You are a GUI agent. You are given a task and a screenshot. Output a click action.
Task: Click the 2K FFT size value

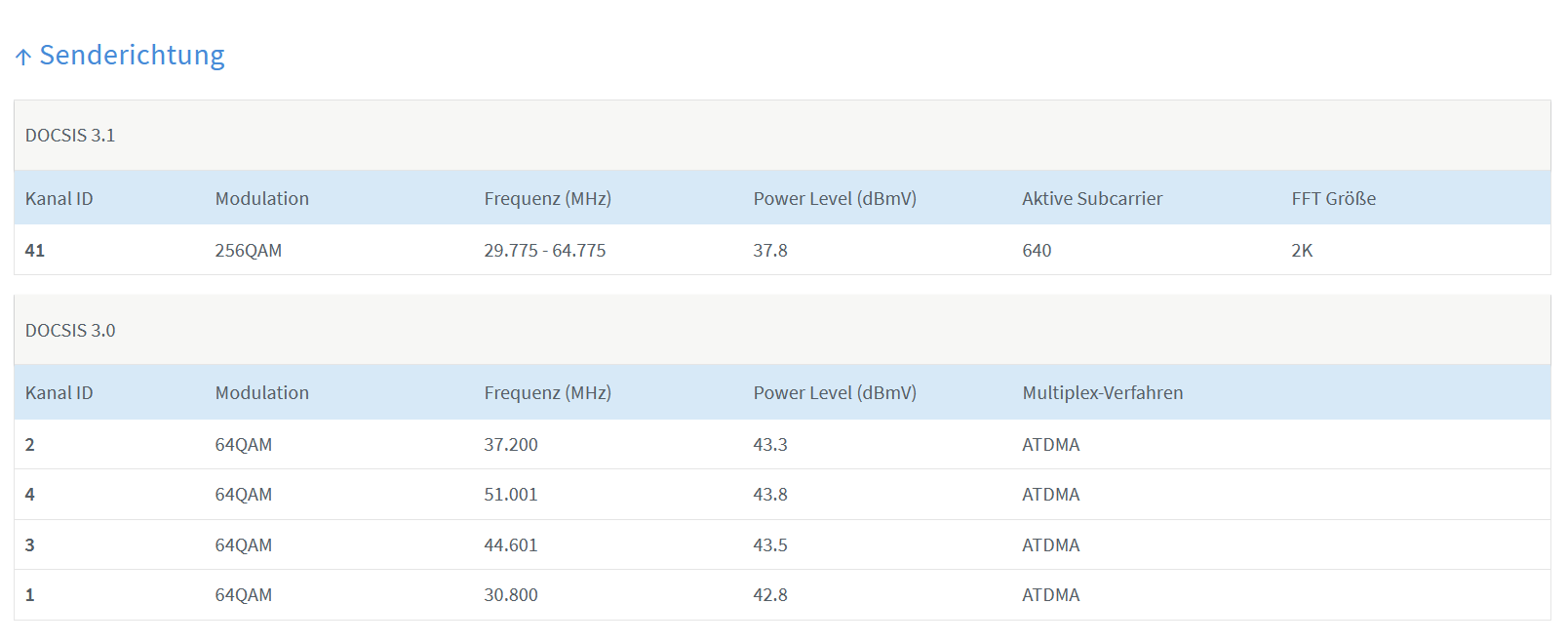click(1302, 251)
